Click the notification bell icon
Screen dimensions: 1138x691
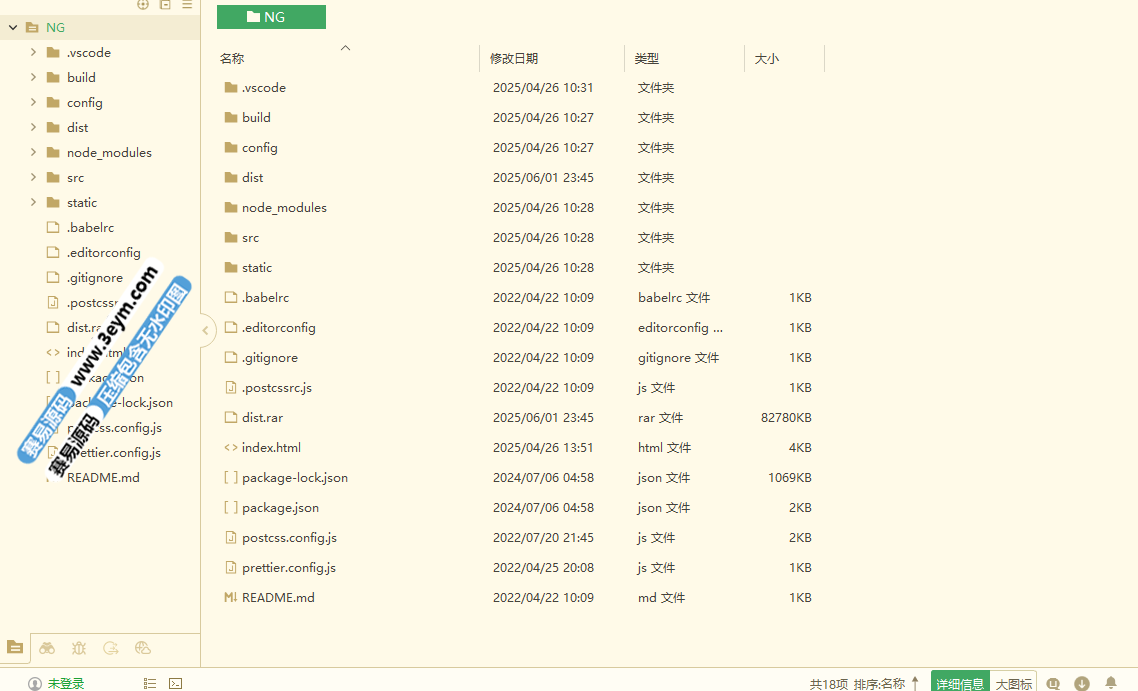coord(1110,684)
